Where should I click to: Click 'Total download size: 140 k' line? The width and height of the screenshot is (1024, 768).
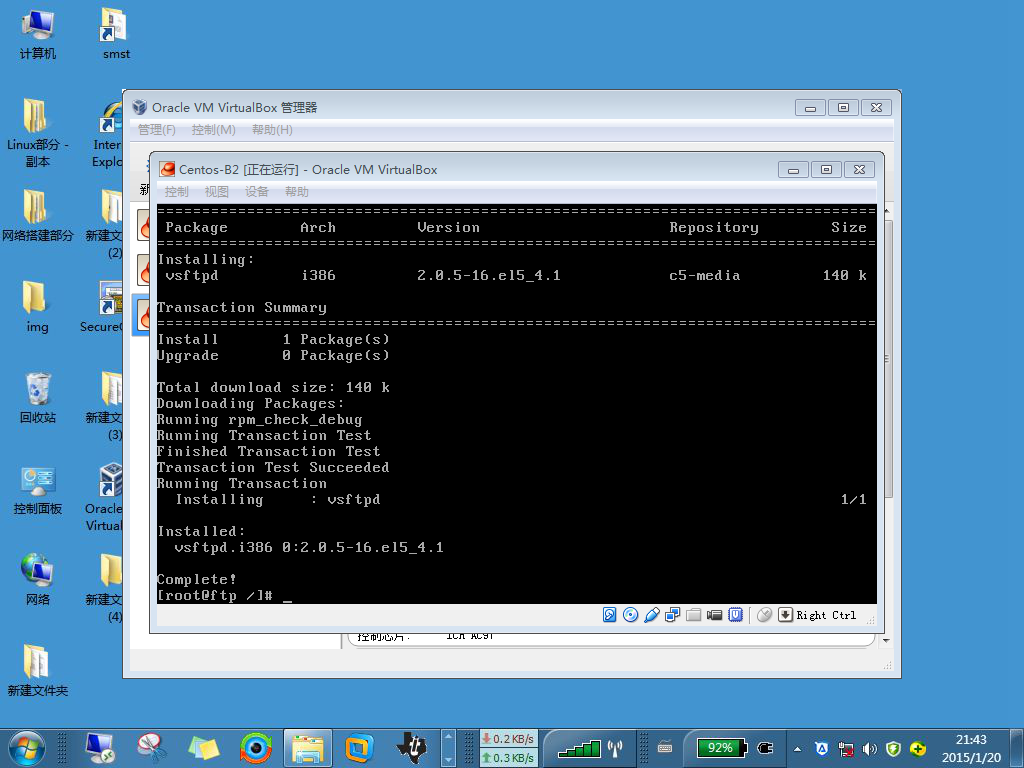tap(274, 387)
